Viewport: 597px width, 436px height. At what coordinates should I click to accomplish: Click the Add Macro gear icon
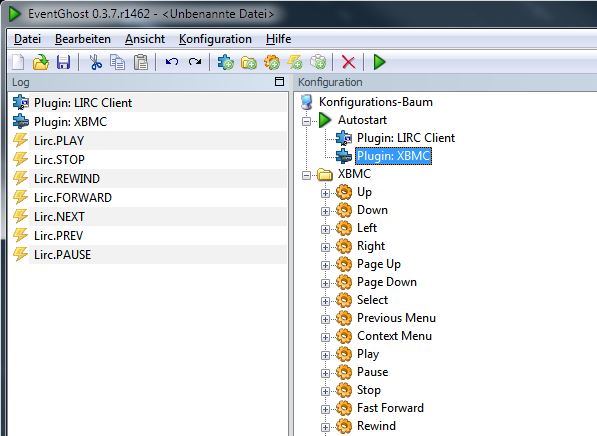(272, 62)
